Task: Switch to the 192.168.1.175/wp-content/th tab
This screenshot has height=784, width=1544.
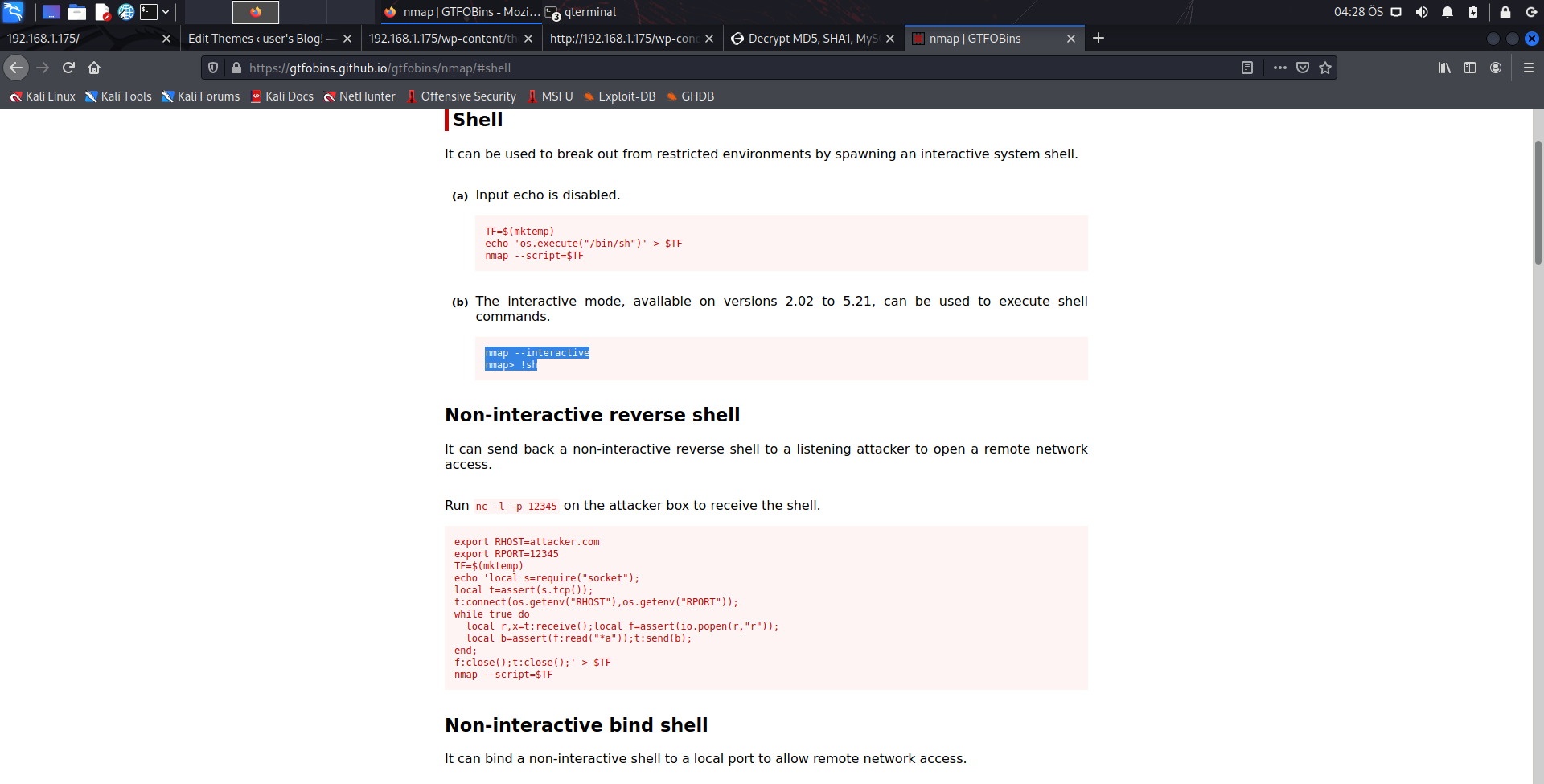Action: click(450, 39)
